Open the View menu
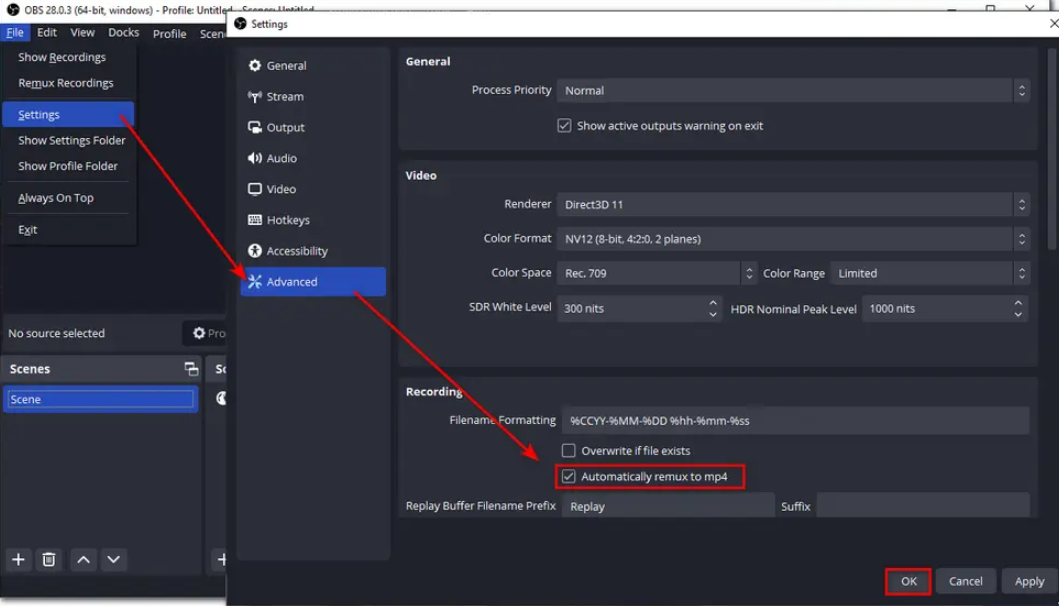 pos(82,32)
